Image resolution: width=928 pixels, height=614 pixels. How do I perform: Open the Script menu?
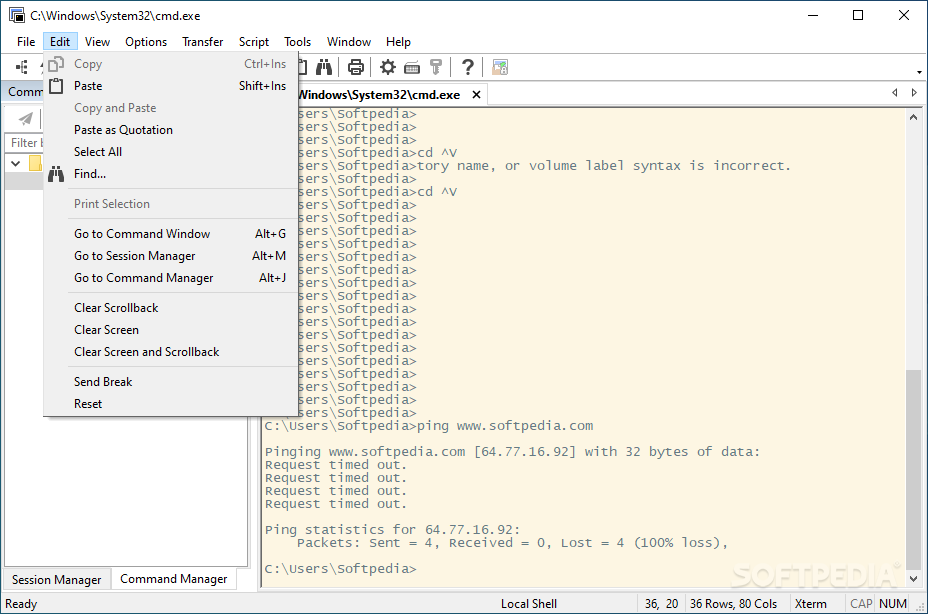pyautogui.click(x=253, y=41)
